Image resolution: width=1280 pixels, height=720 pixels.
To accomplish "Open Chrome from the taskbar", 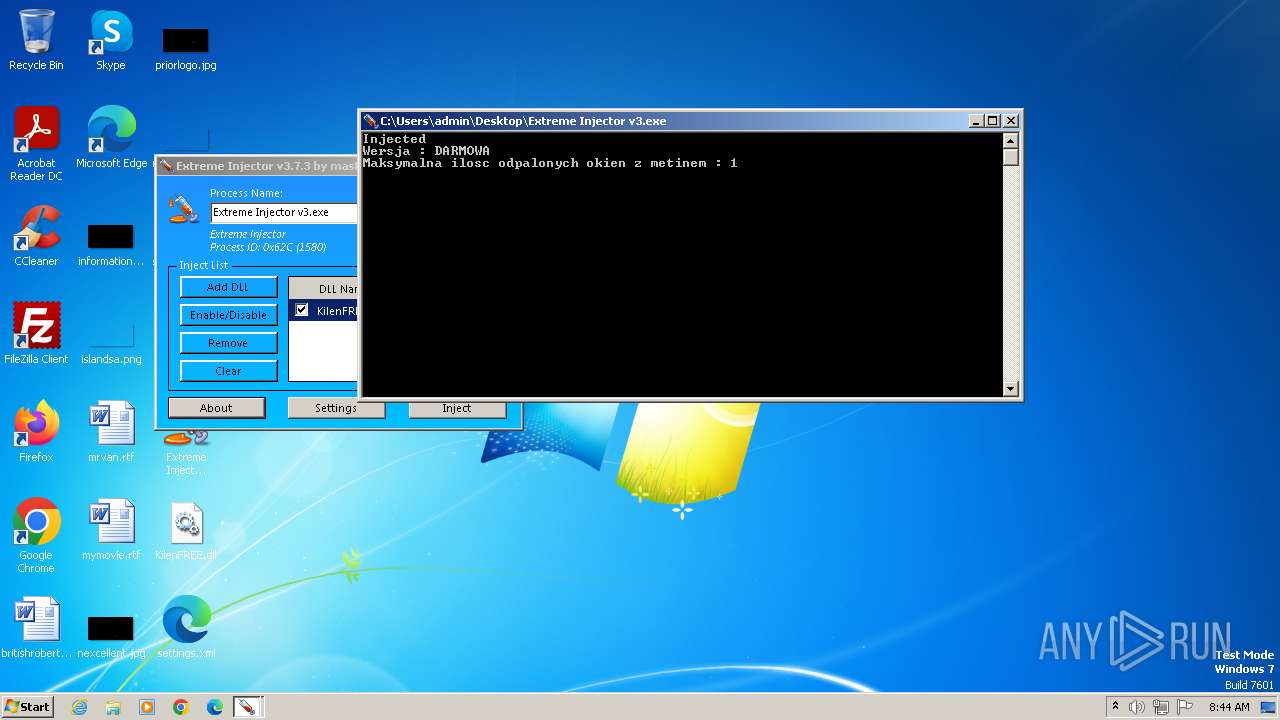I will coord(181,707).
